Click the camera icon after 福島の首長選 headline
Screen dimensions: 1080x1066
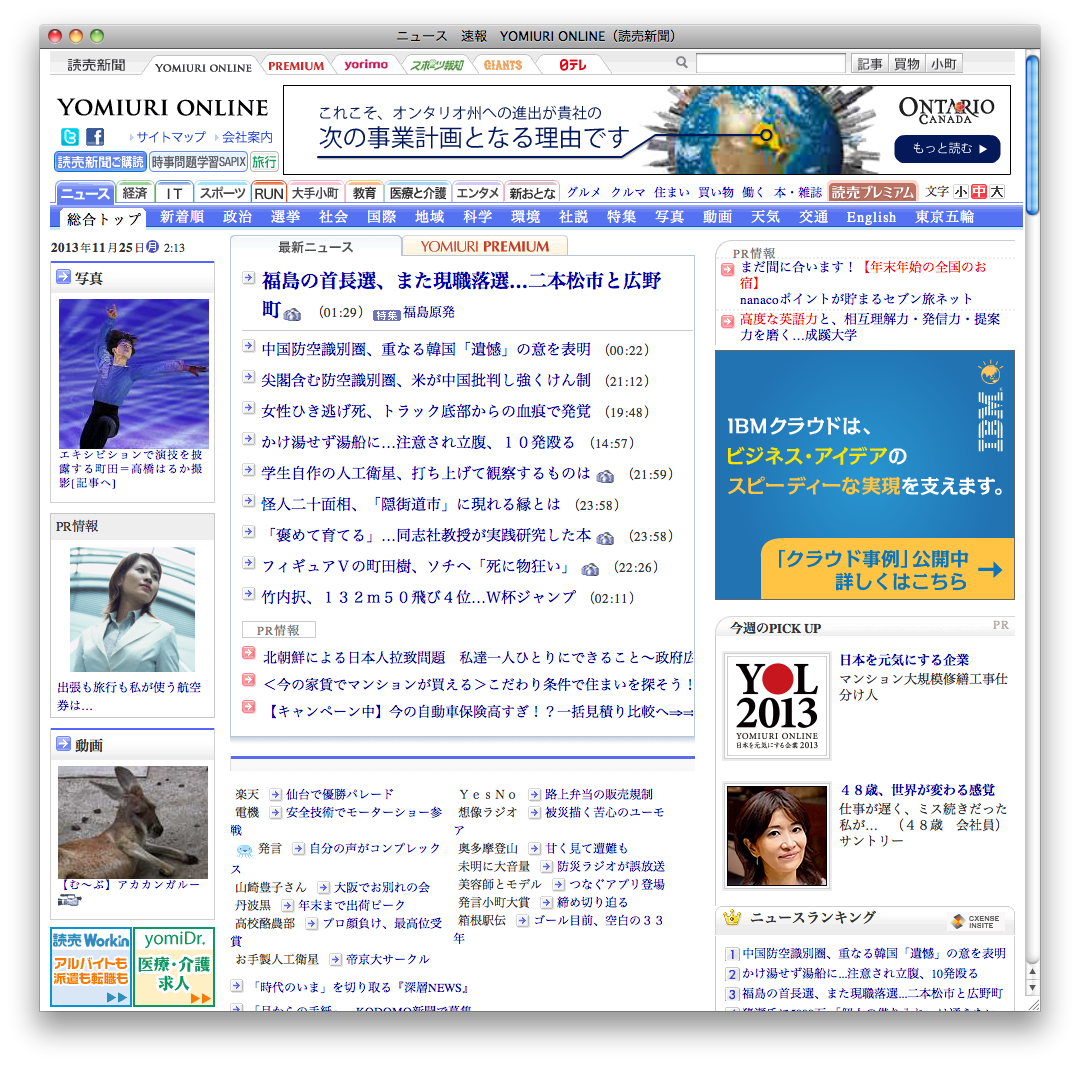(x=292, y=314)
